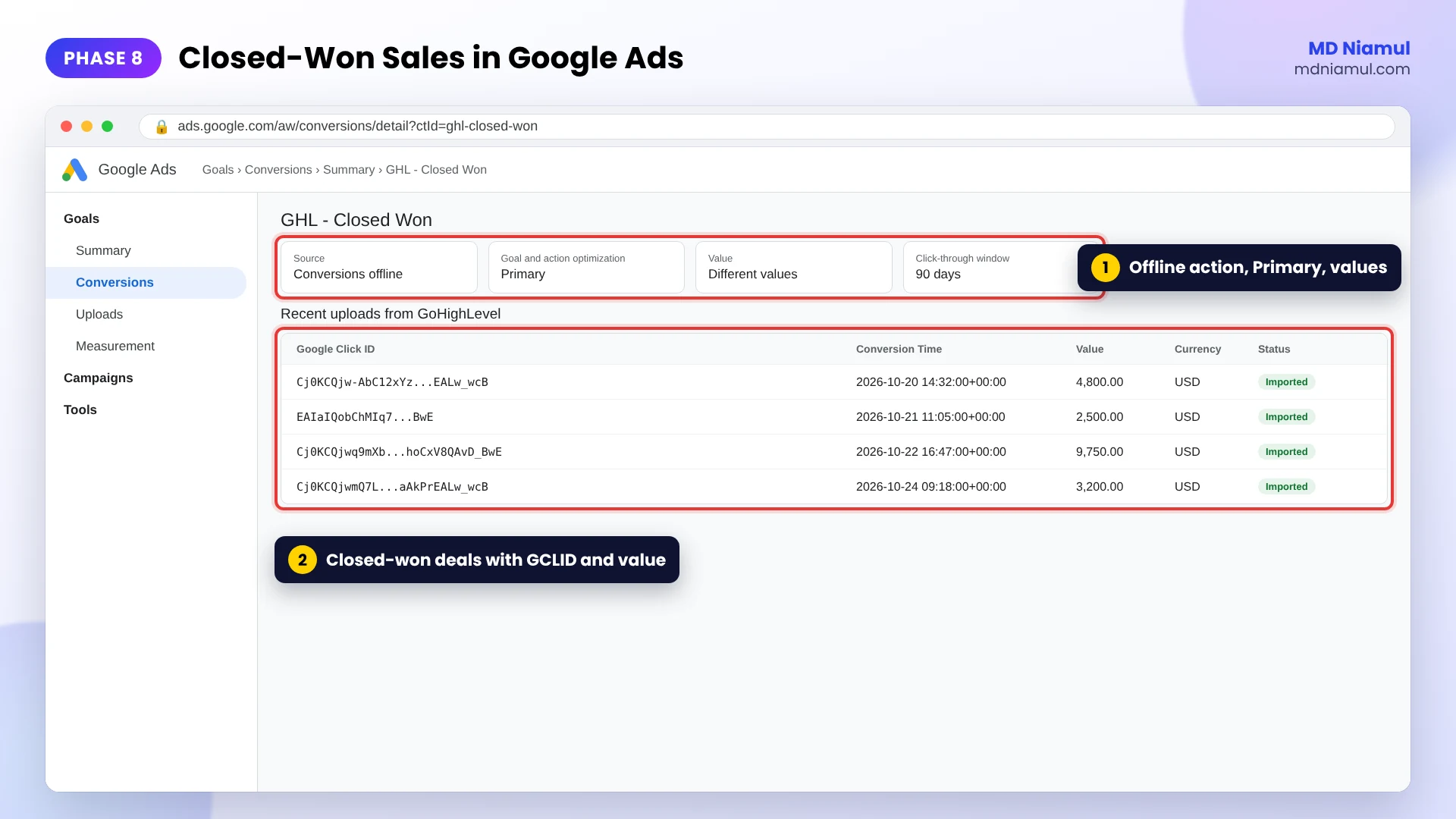
Task: Click conversion time '2026-10-20 14:32:00+00:00'
Action: click(931, 382)
